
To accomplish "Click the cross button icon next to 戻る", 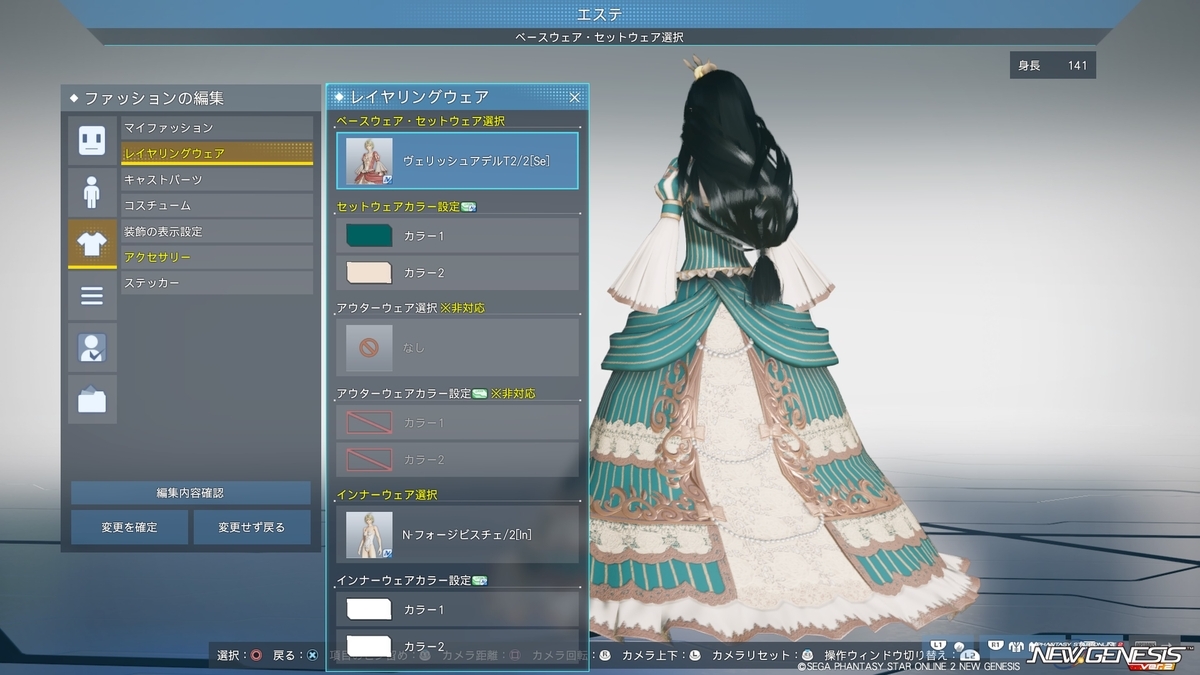I will (312, 655).
